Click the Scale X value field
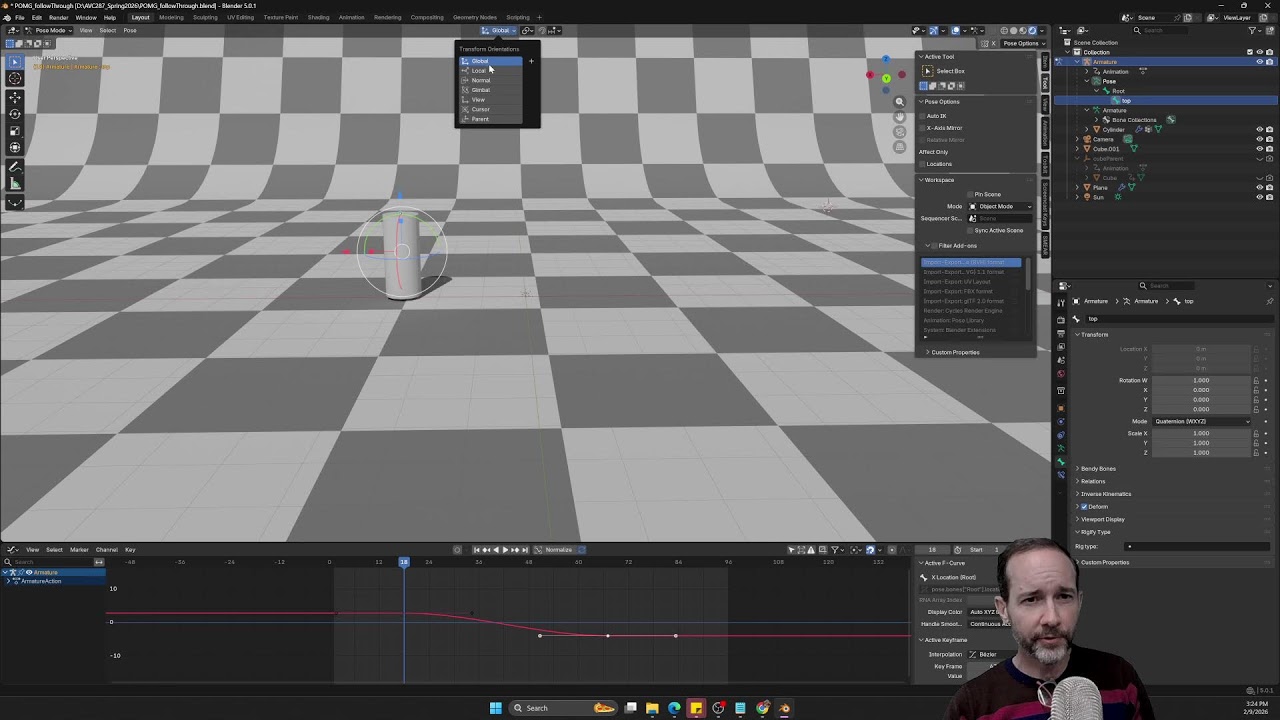Image resolution: width=1280 pixels, height=720 pixels. tap(1202, 433)
